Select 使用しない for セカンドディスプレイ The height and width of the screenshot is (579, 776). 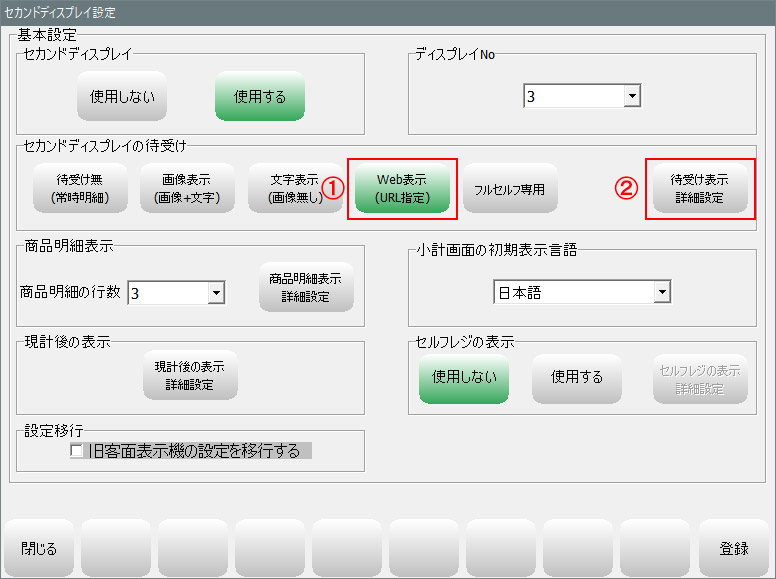click(x=121, y=97)
